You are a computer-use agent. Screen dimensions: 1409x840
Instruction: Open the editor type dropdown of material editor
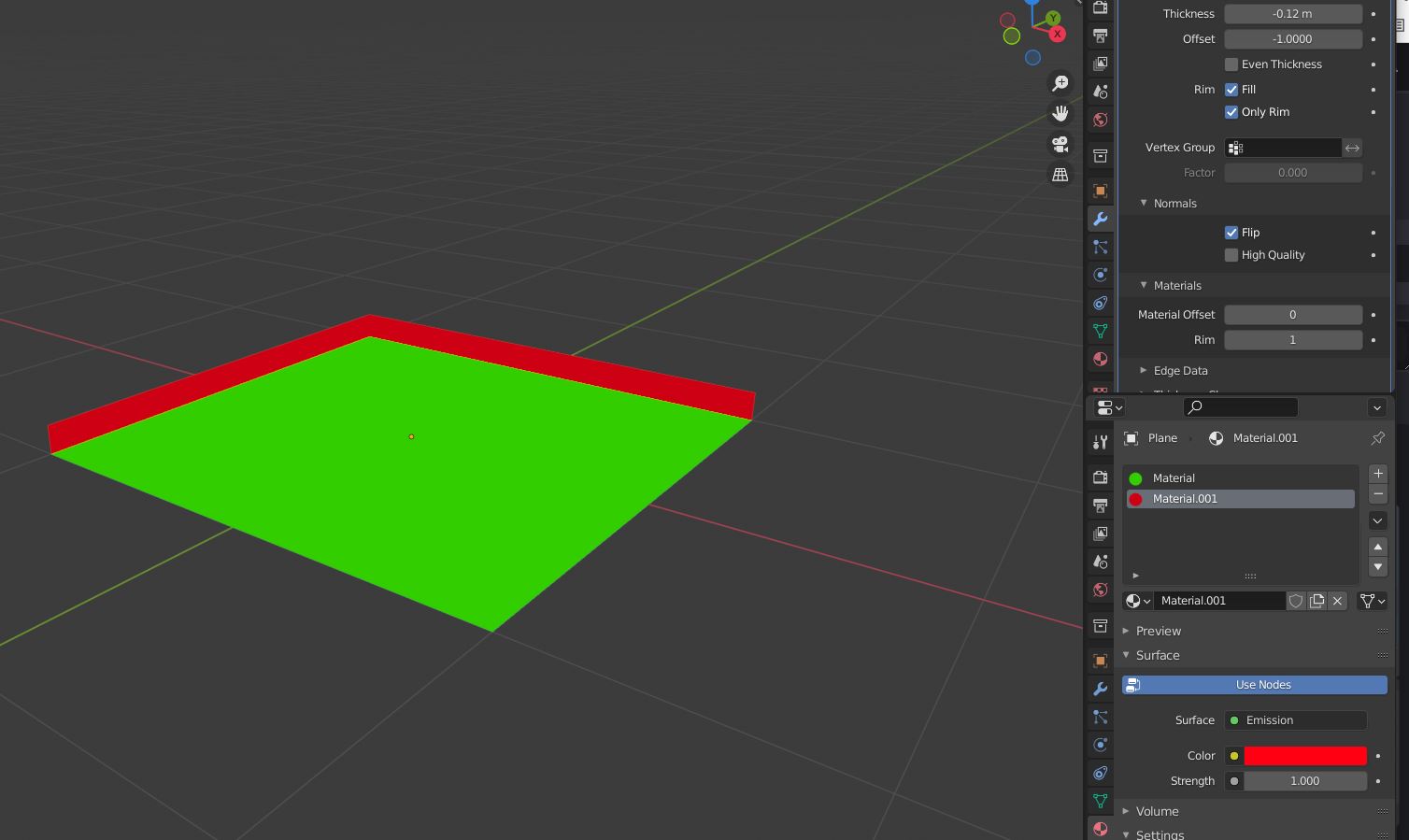[x=1109, y=407]
